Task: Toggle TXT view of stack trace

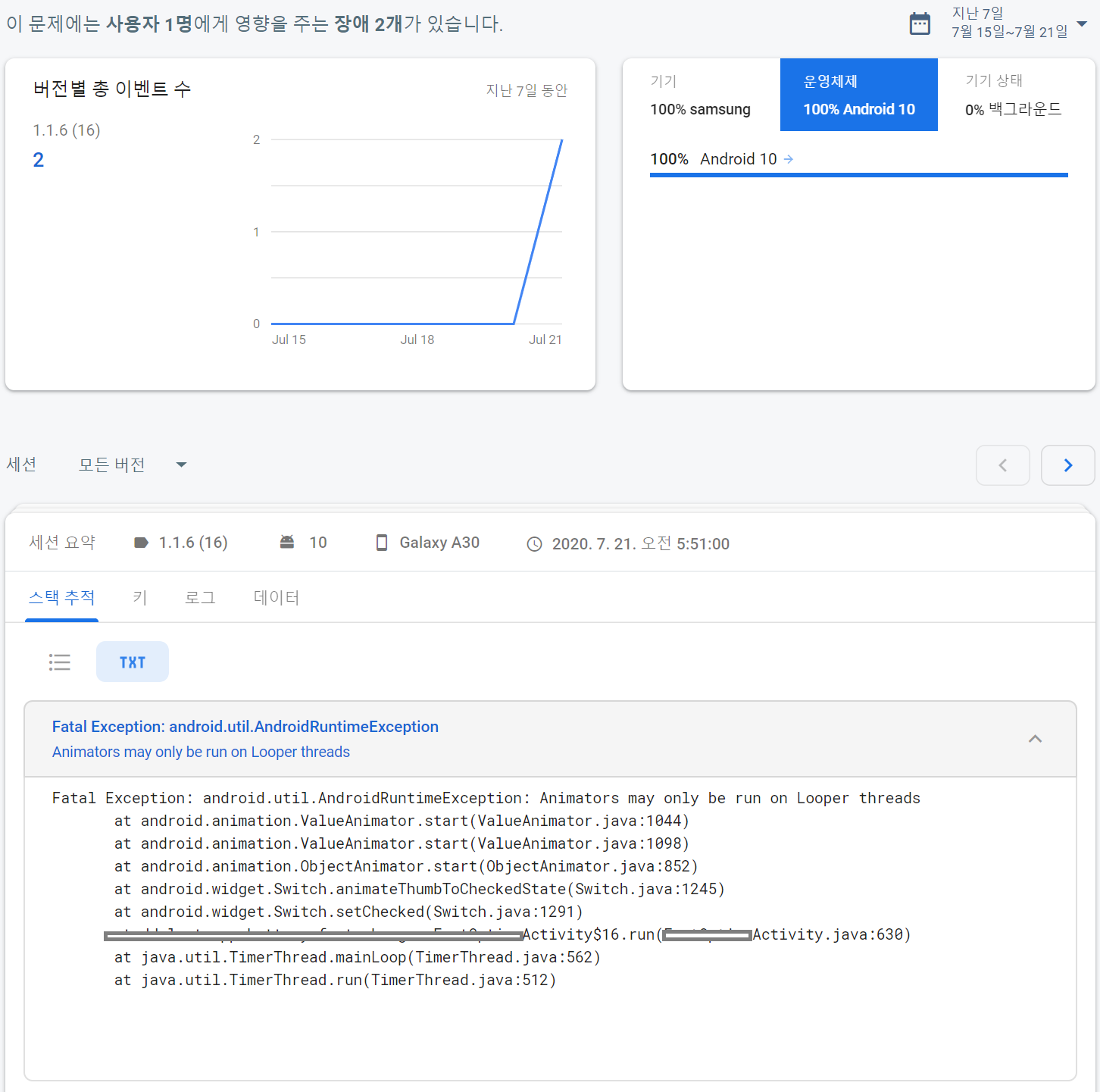Action: pyautogui.click(x=133, y=662)
